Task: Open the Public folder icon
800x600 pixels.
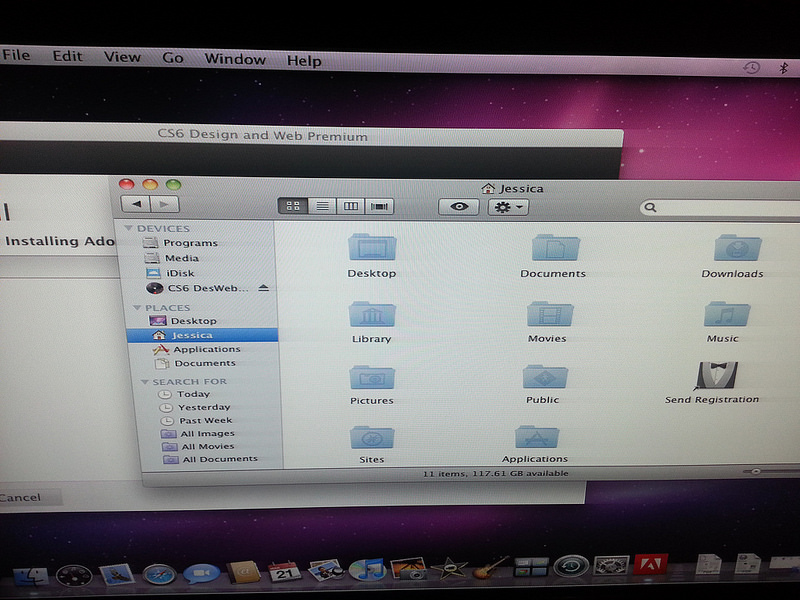Action: tap(545, 377)
